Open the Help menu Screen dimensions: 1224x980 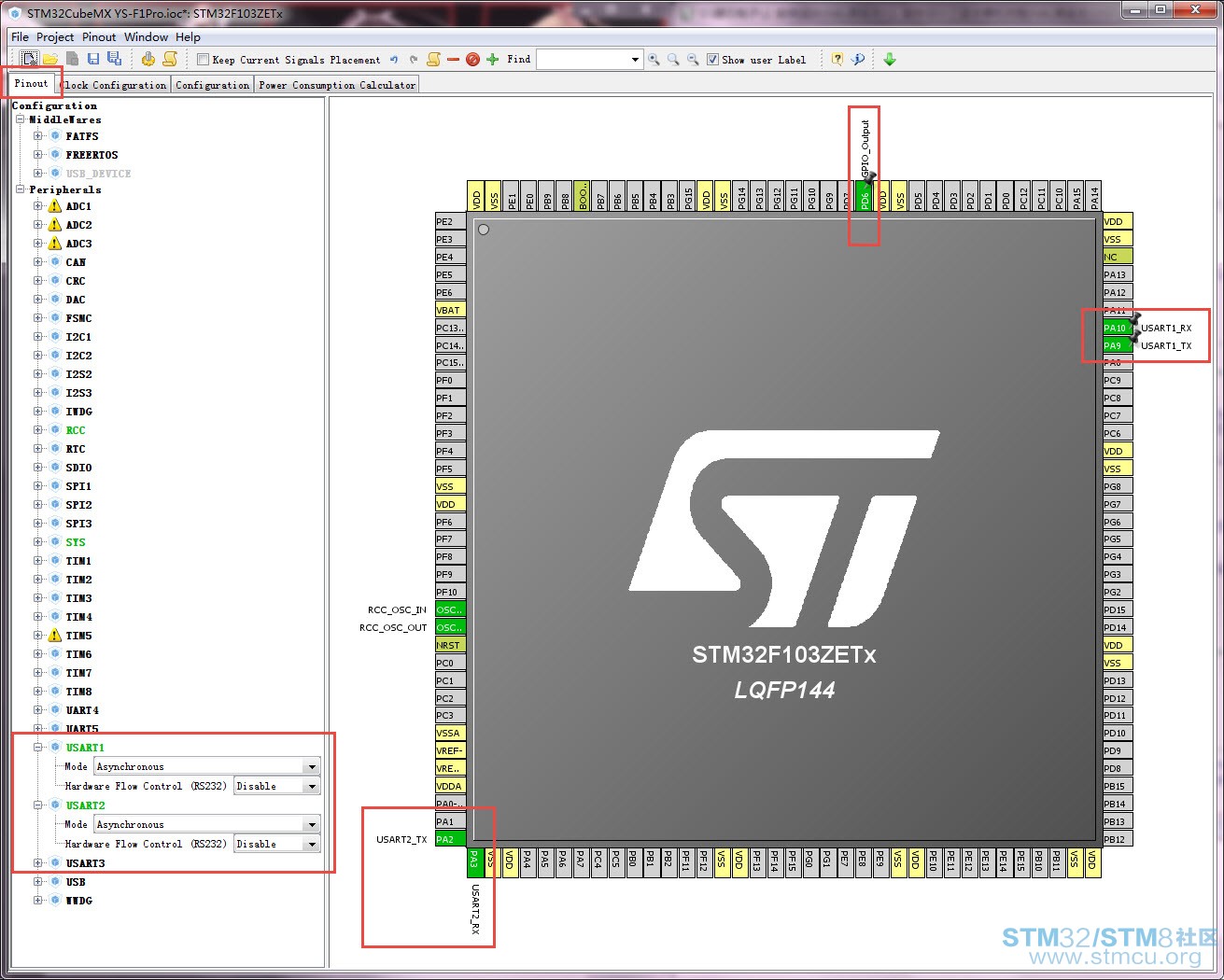click(188, 37)
